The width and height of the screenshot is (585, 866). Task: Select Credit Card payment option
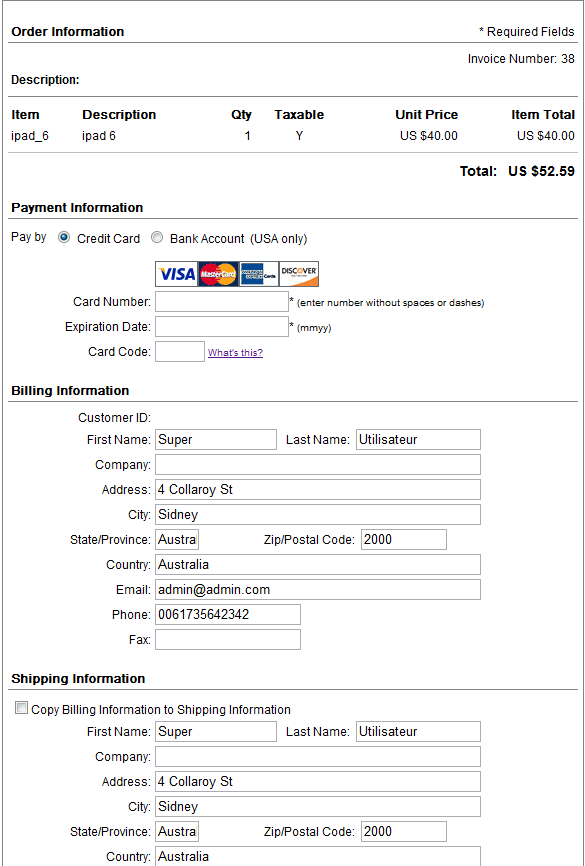tap(64, 238)
